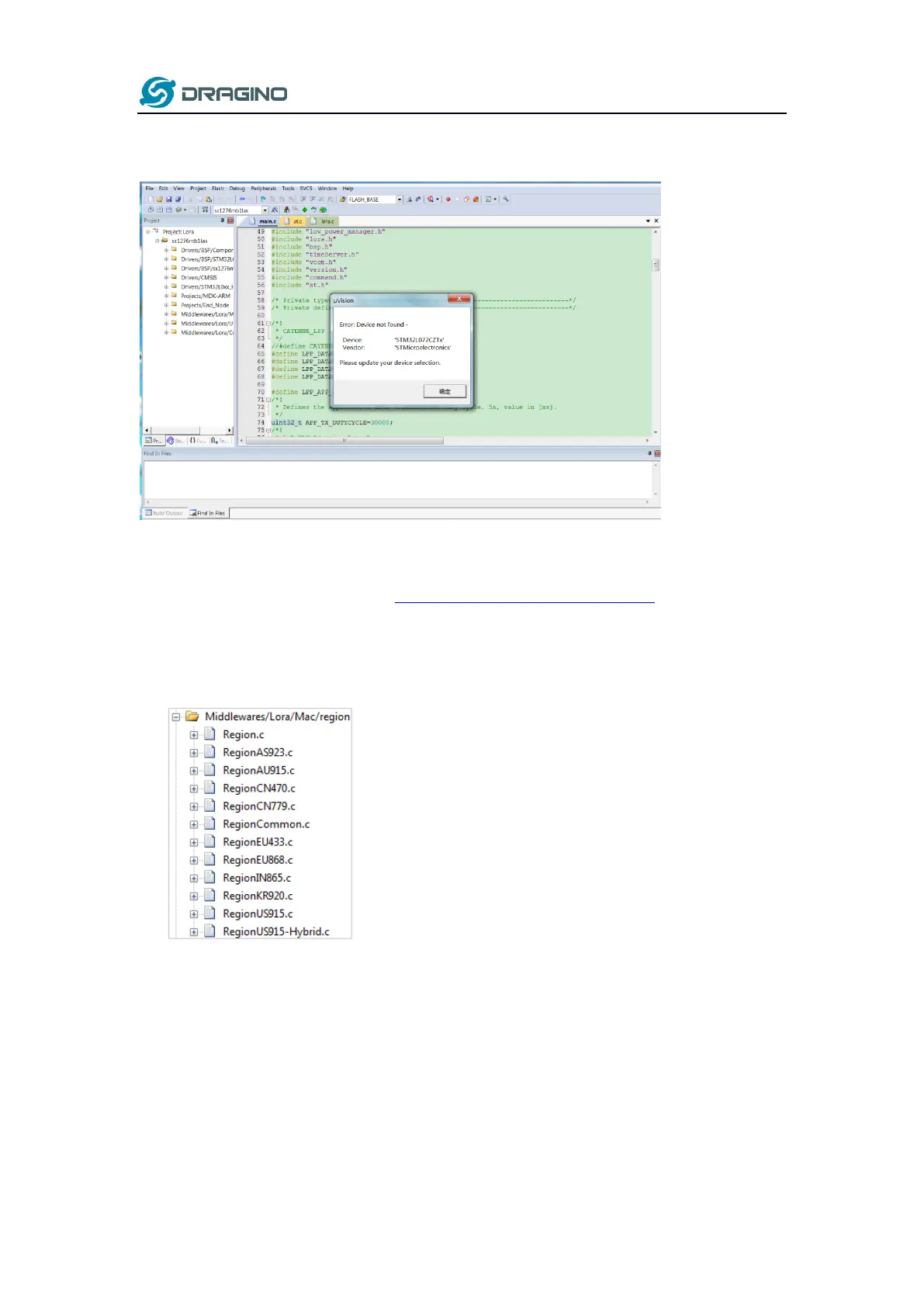Screen dimensions: 924x1307
Task: Switch to the main.c editor tab
Action: tap(263, 221)
